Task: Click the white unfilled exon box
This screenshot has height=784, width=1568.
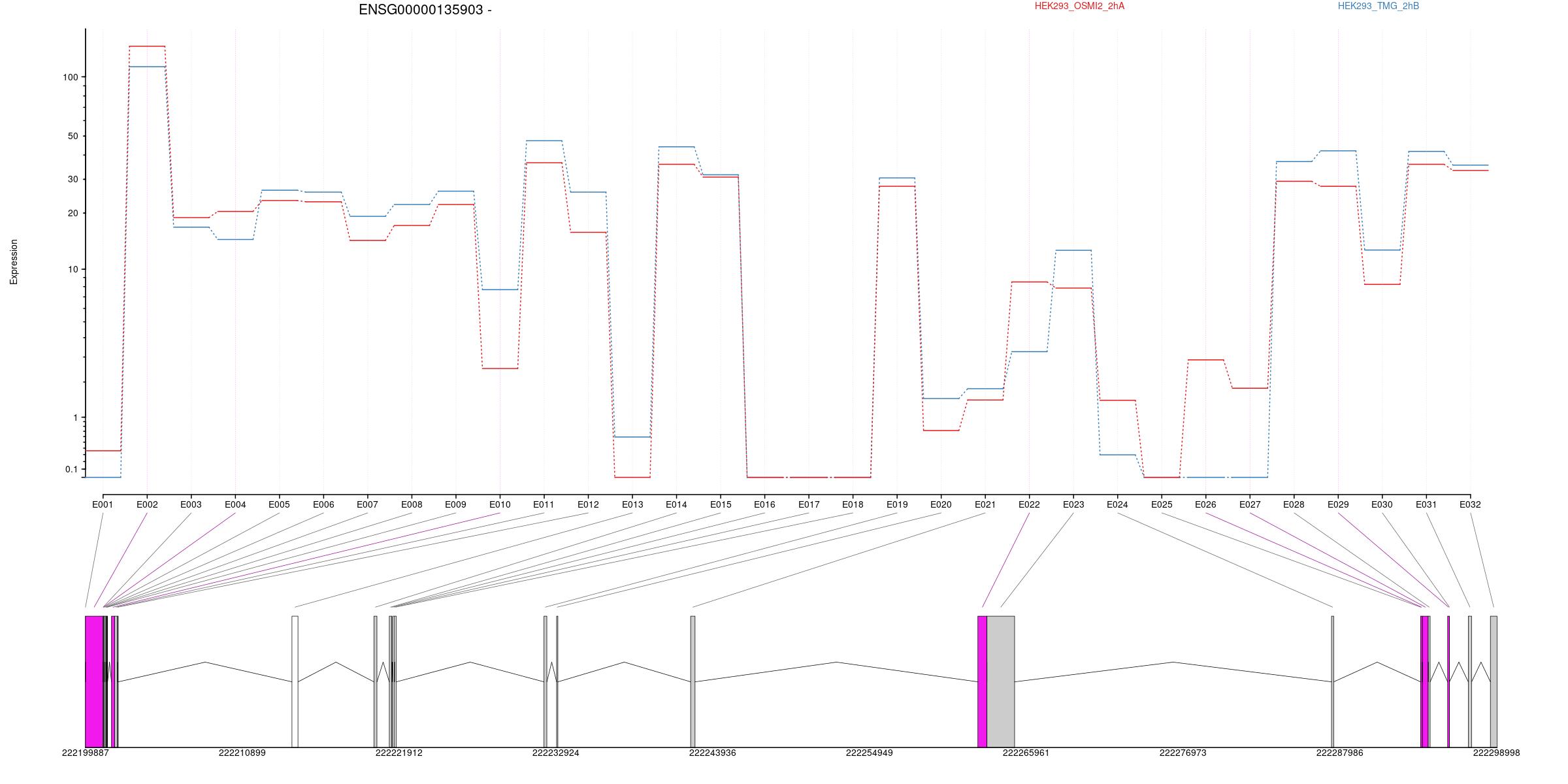Action: click(x=295, y=681)
